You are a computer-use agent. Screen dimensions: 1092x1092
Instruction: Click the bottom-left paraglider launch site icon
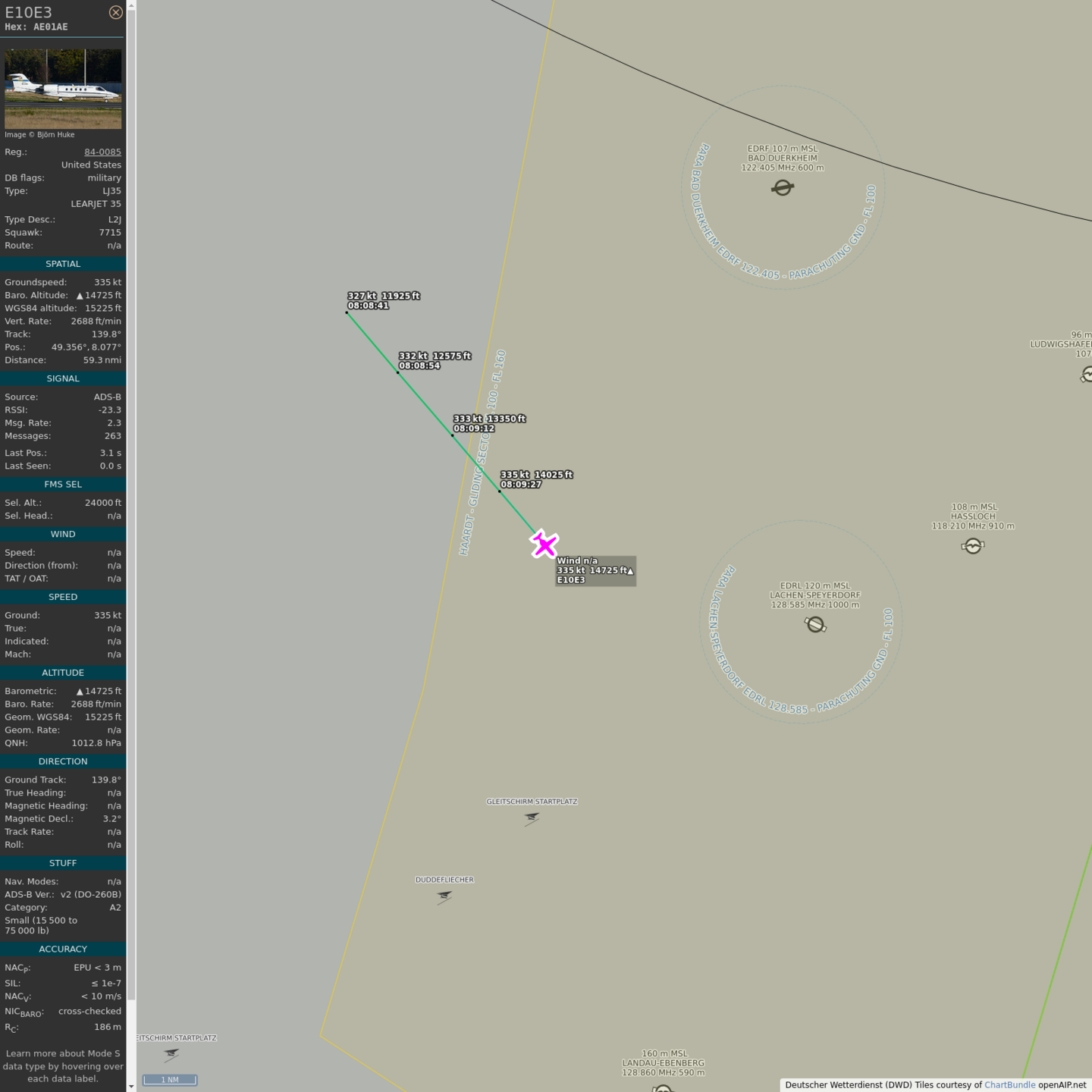(171, 1054)
